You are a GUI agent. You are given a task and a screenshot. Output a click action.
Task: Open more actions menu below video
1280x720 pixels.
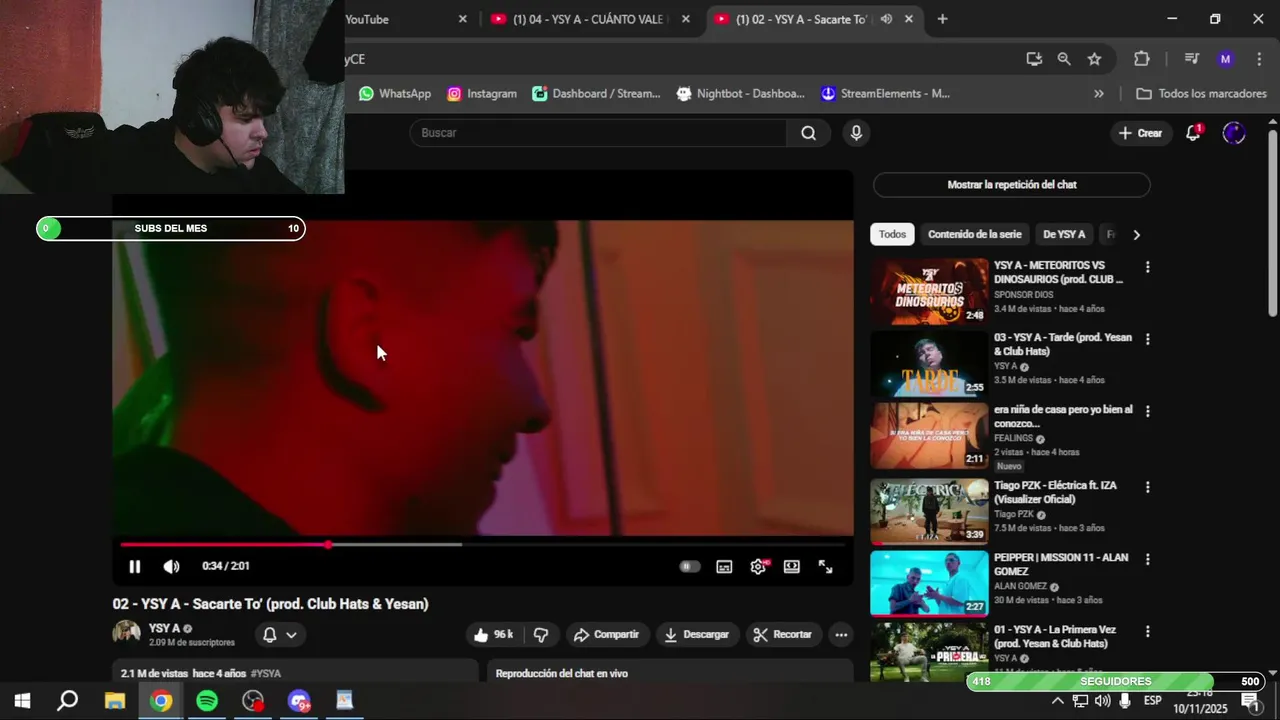click(x=841, y=634)
